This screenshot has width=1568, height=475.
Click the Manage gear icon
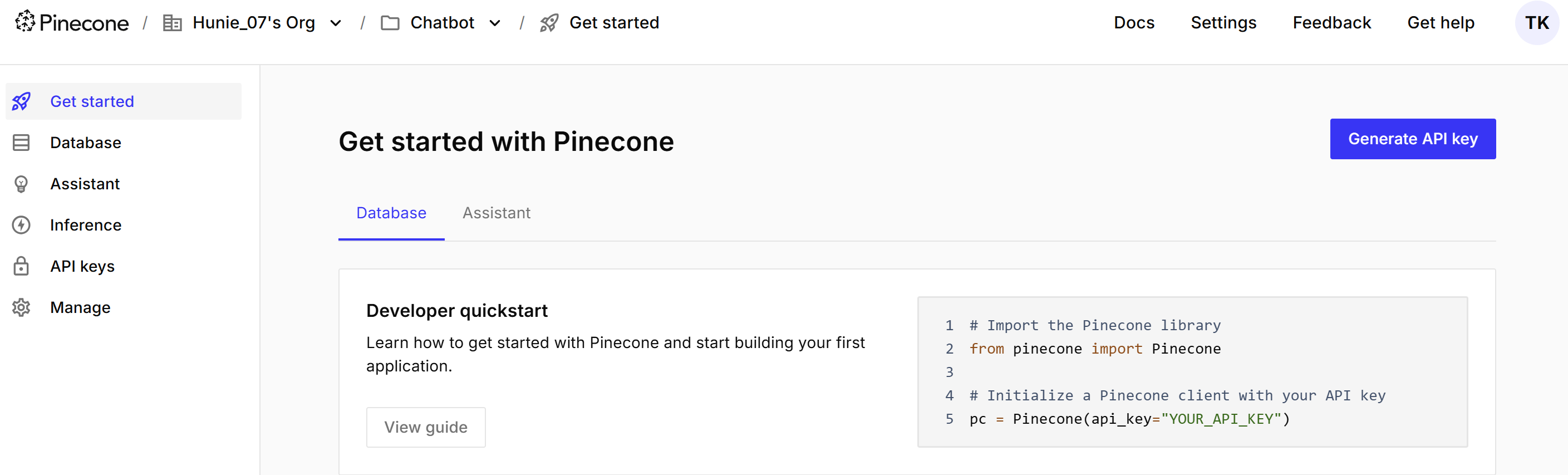[x=21, y=307]
